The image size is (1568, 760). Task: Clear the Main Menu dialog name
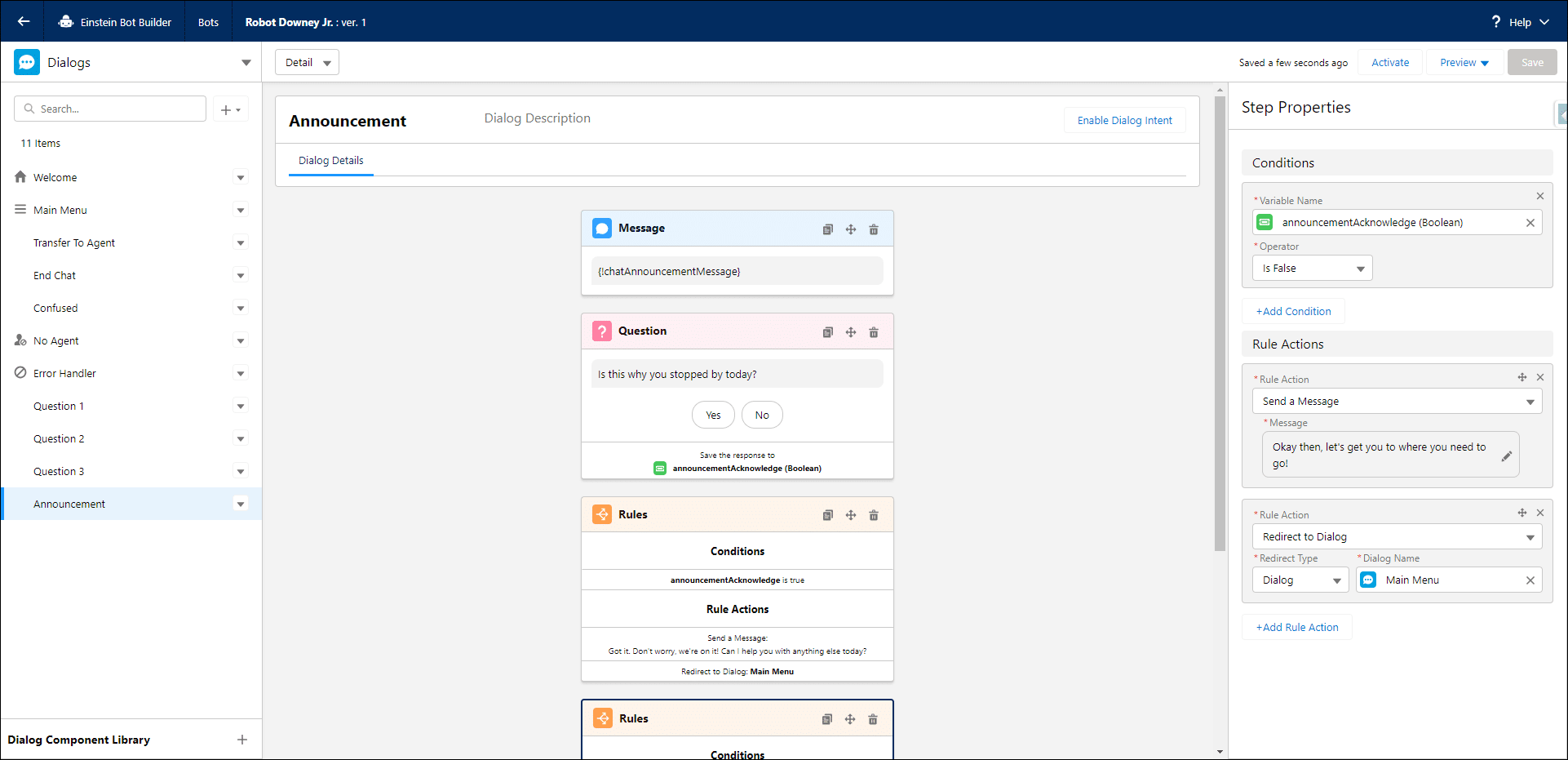tap(1530, 580)
